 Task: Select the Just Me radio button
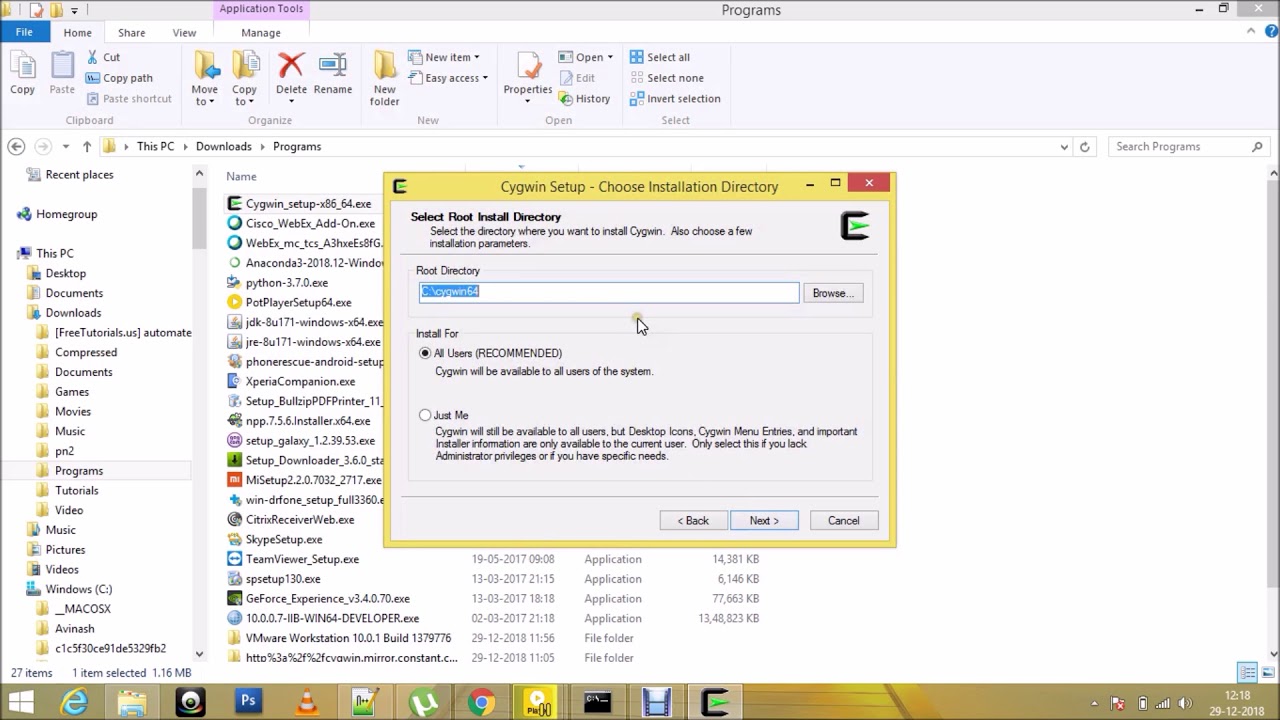[425, 415]
